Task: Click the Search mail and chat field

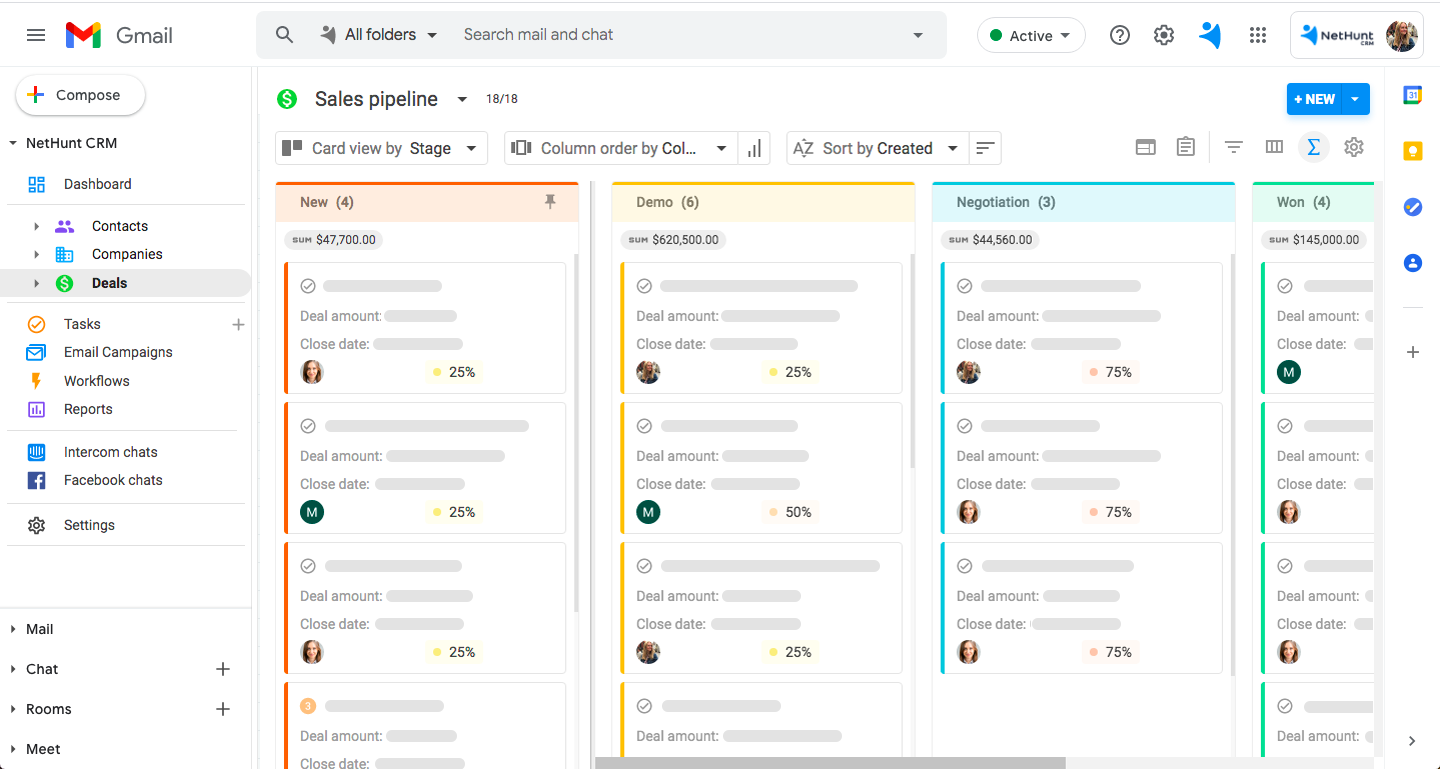Action: point(680,35)
